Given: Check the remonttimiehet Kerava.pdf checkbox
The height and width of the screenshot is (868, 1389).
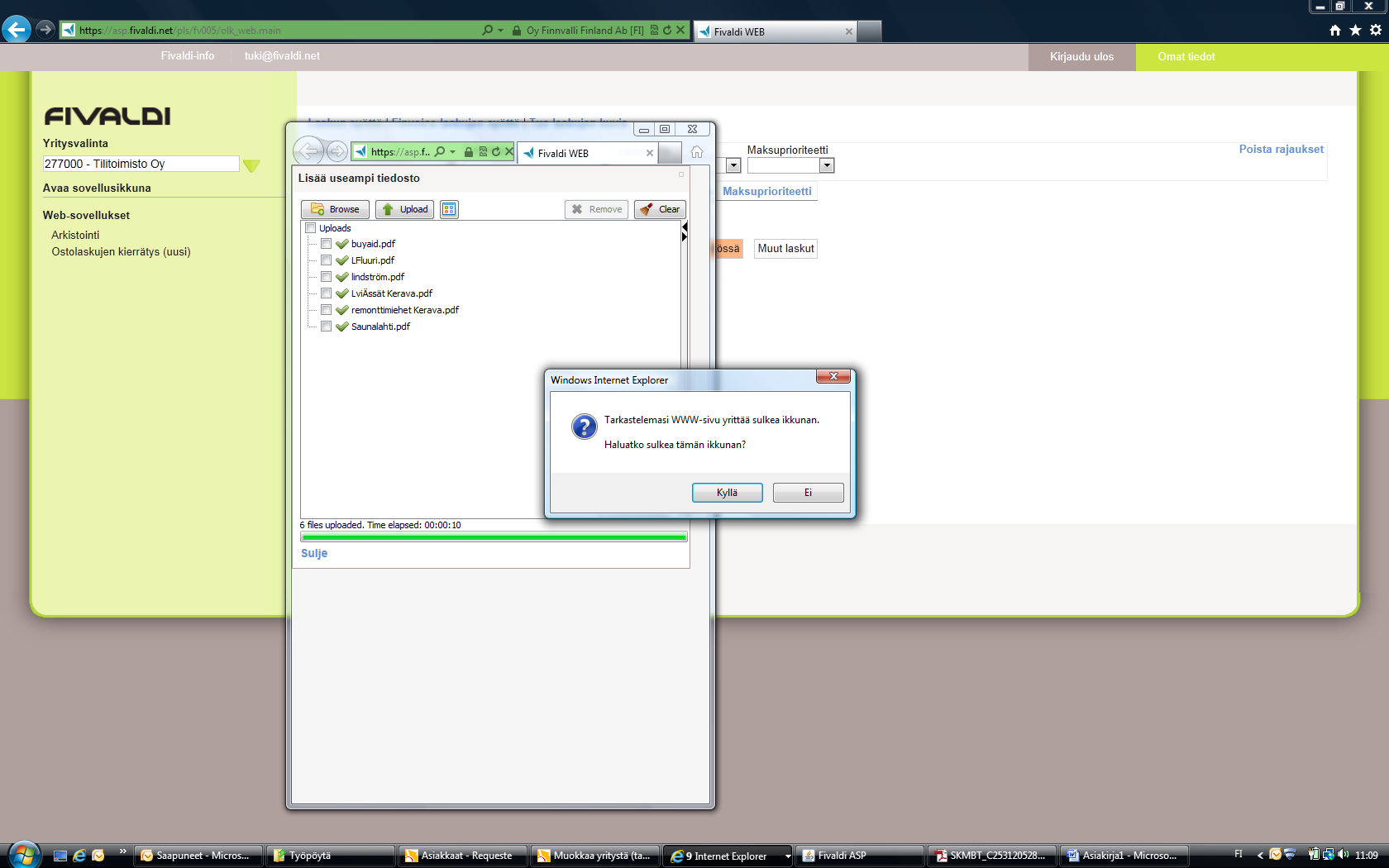Looking at the screenshot, I should click(x=326, y=310).
